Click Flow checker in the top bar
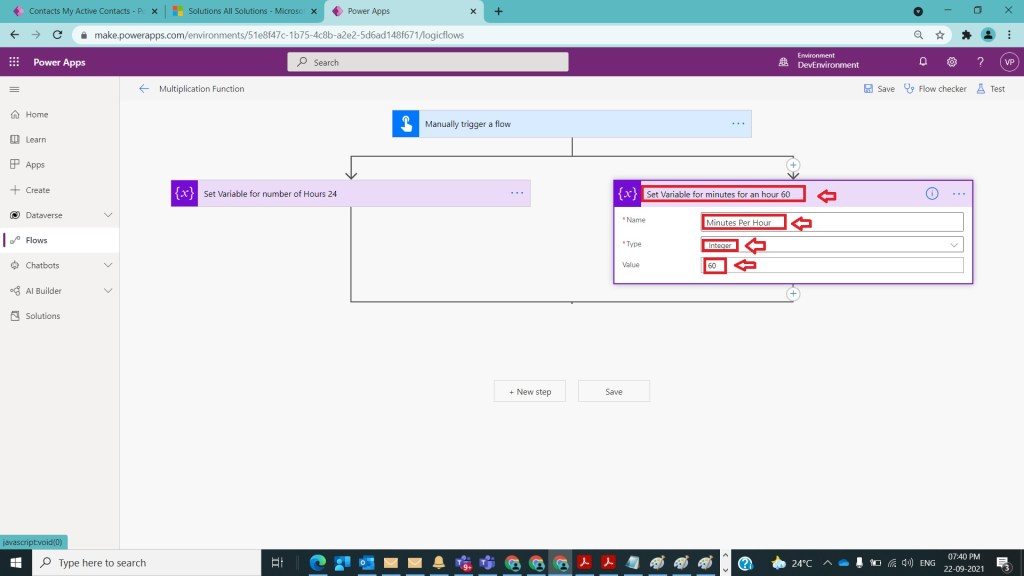This screenshot has height=576, width=1024. coord(935,89)
